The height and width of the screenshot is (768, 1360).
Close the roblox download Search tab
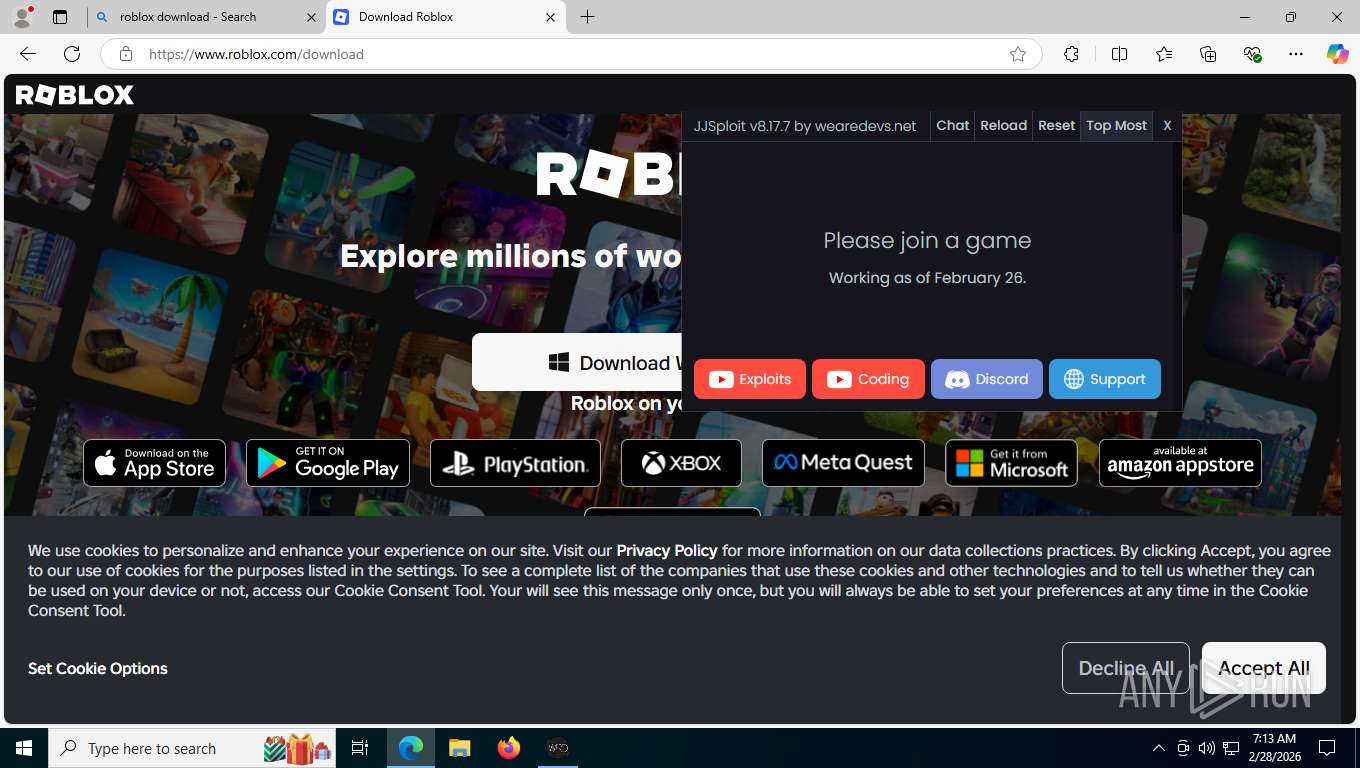pyautogui.click(x=311, y=17)
